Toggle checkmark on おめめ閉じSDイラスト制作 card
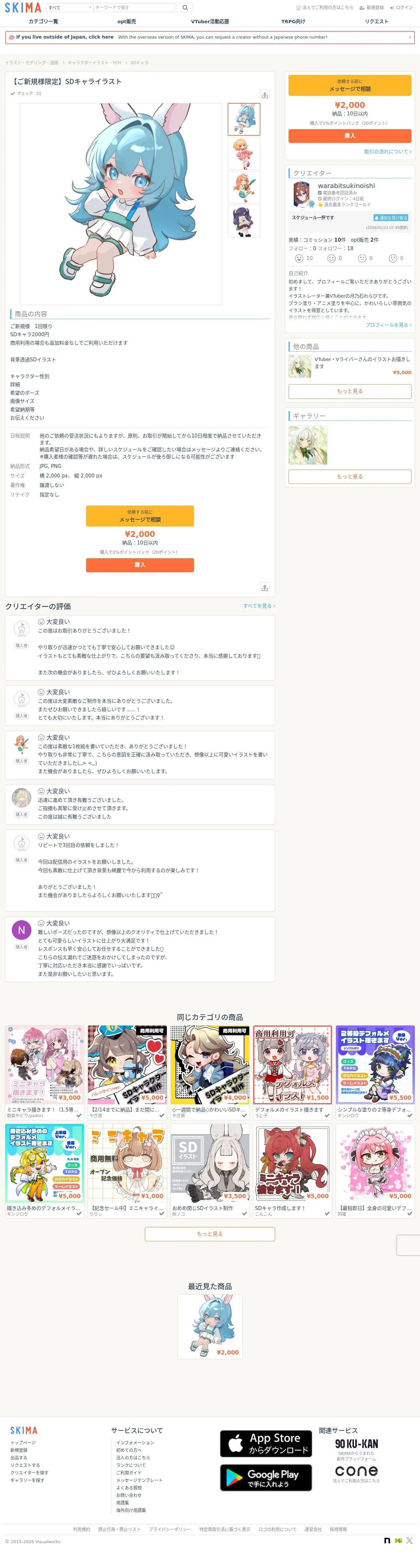This screenshot has width=420, height=1568. (245, 1214)
